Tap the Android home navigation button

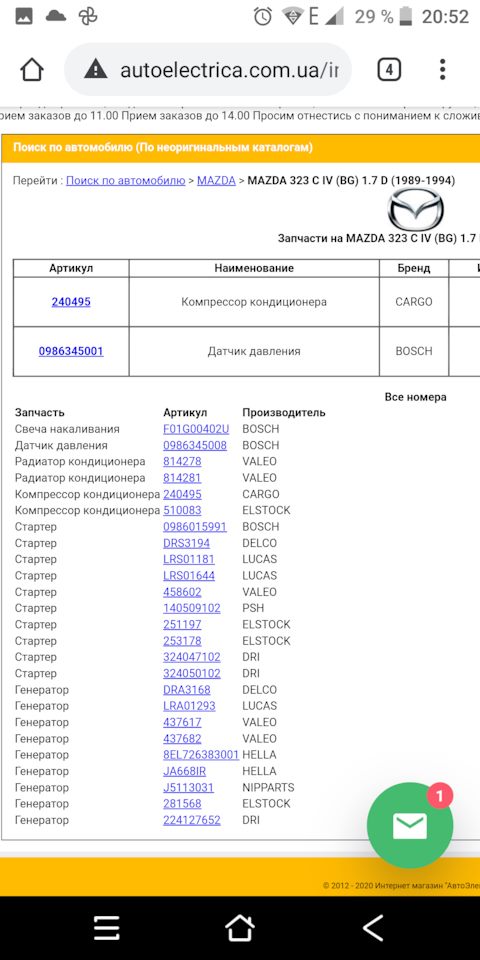(x=239, y=928)
